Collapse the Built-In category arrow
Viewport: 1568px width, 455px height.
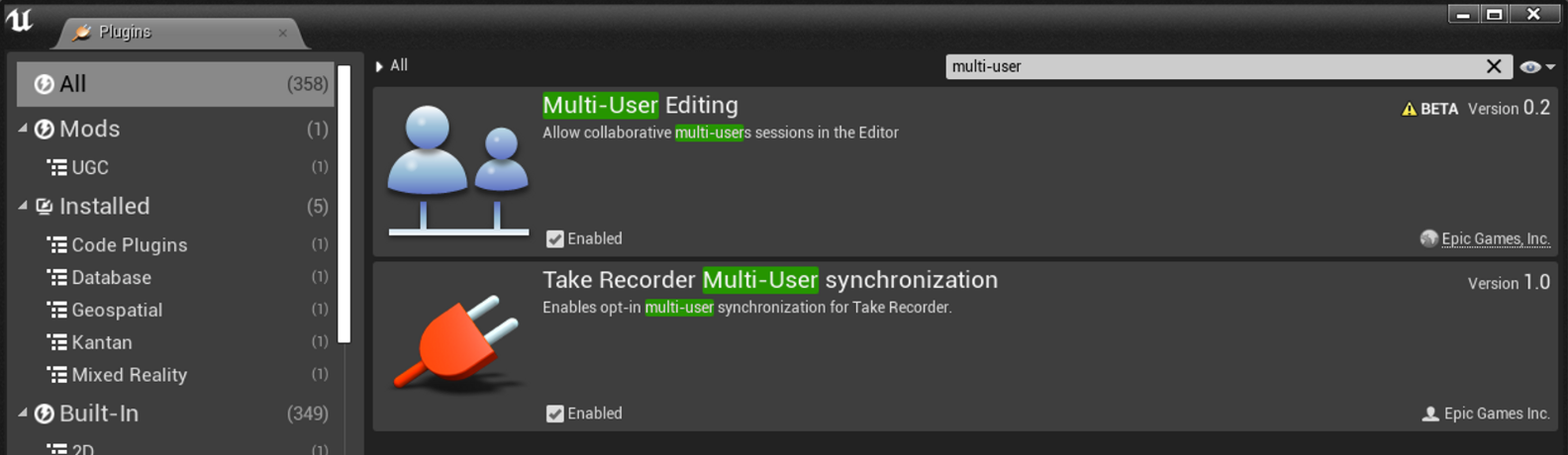[x=23, y=412]
